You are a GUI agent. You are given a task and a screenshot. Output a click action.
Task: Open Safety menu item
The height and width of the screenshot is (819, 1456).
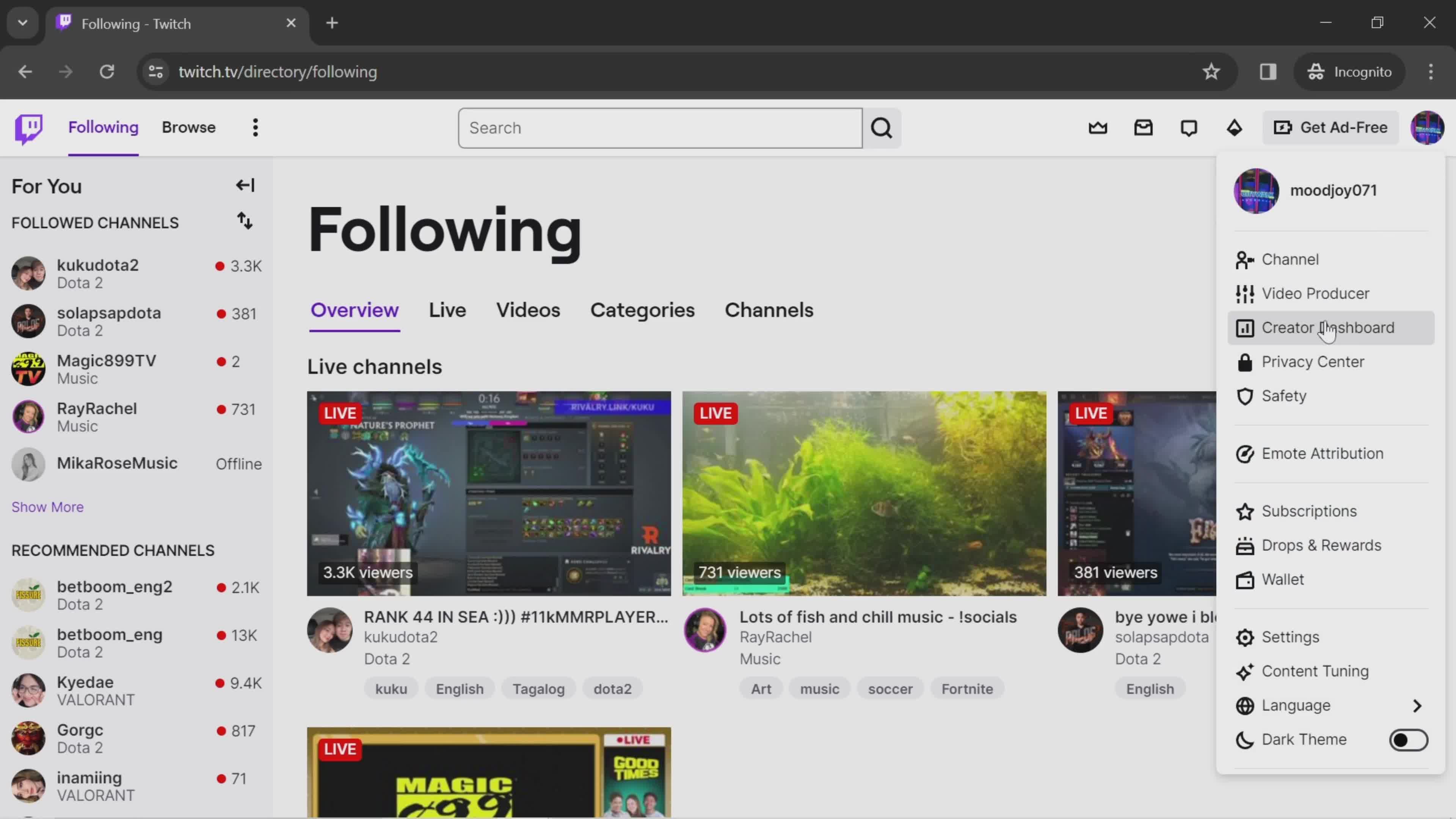tap(1330, 396)
